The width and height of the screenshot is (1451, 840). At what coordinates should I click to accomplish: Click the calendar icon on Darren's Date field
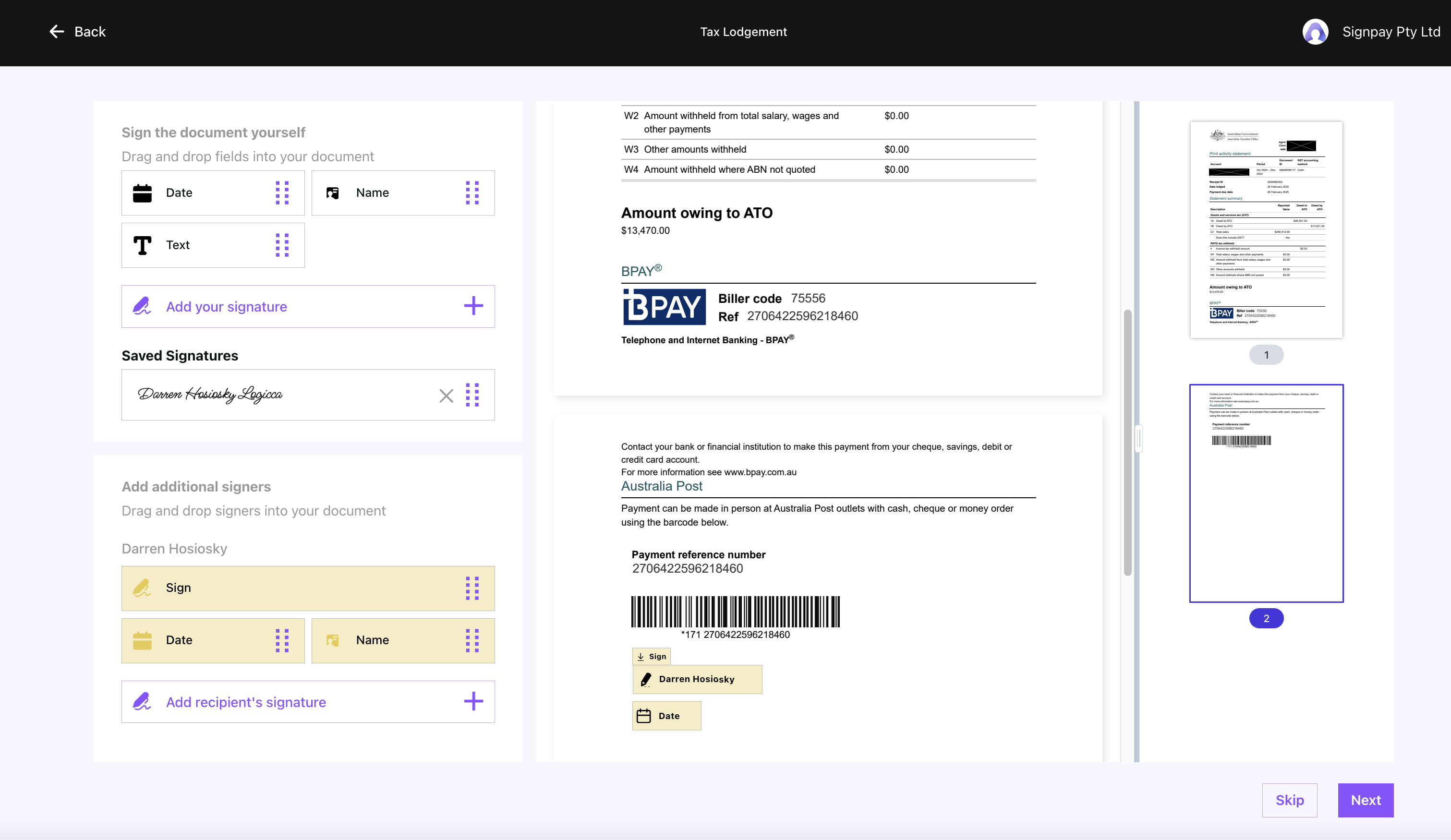point(142,640)
